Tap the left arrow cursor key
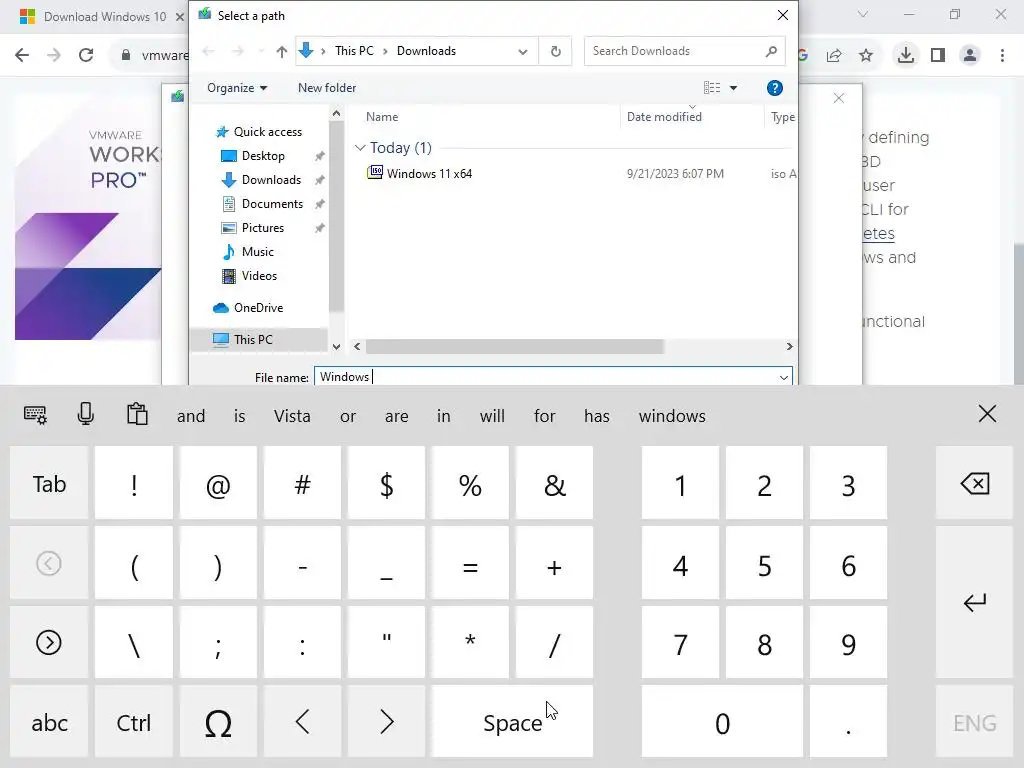 click(x=302, y=722)
